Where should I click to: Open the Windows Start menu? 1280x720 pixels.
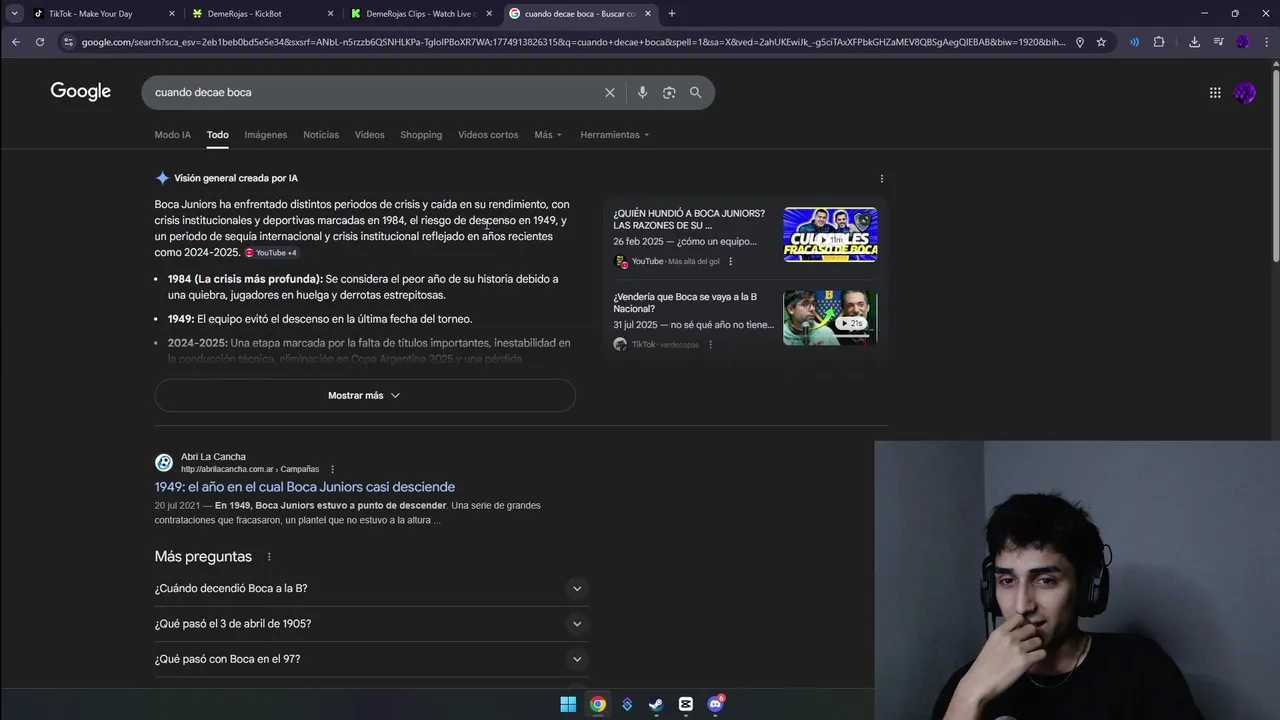[x=568, y=704]
